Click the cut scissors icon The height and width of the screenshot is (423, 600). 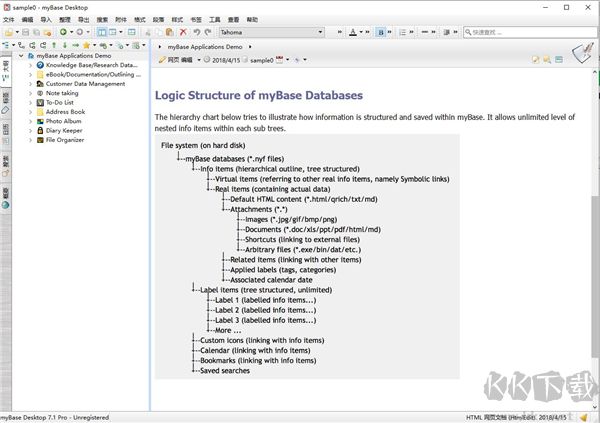(147, 33)
